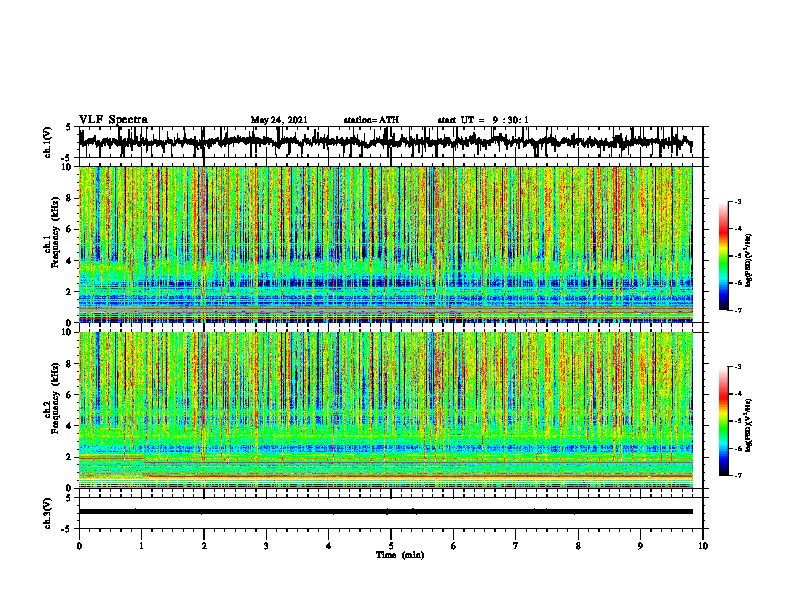This screenshot has width=792, height=612.
Task: Click the 'ch.1(V)' waveform axis label
Action: coord(48,142)
